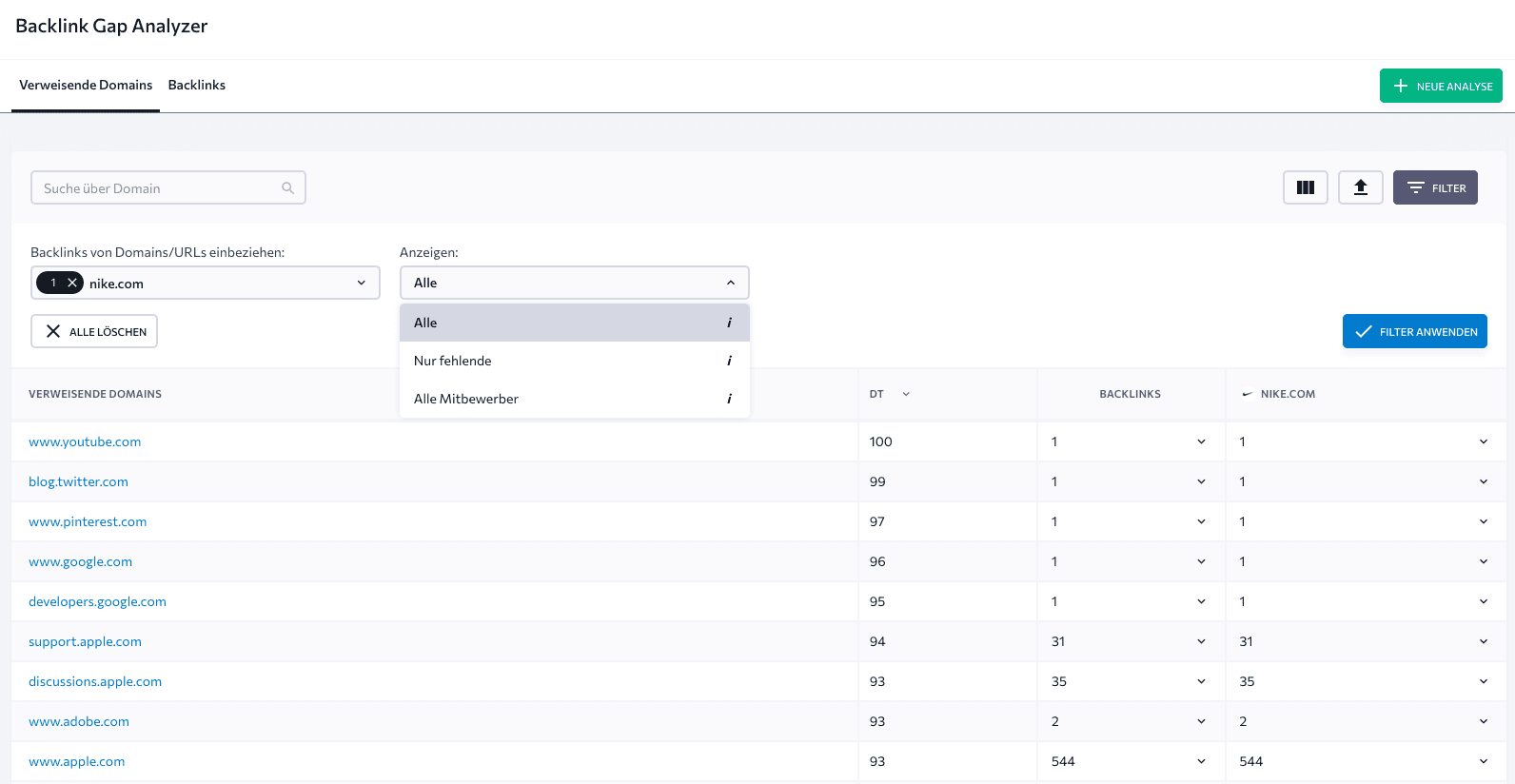Viewport: 1515px width, 784px height.
Task: Show info for the Alle option
Action: (729, 323)
